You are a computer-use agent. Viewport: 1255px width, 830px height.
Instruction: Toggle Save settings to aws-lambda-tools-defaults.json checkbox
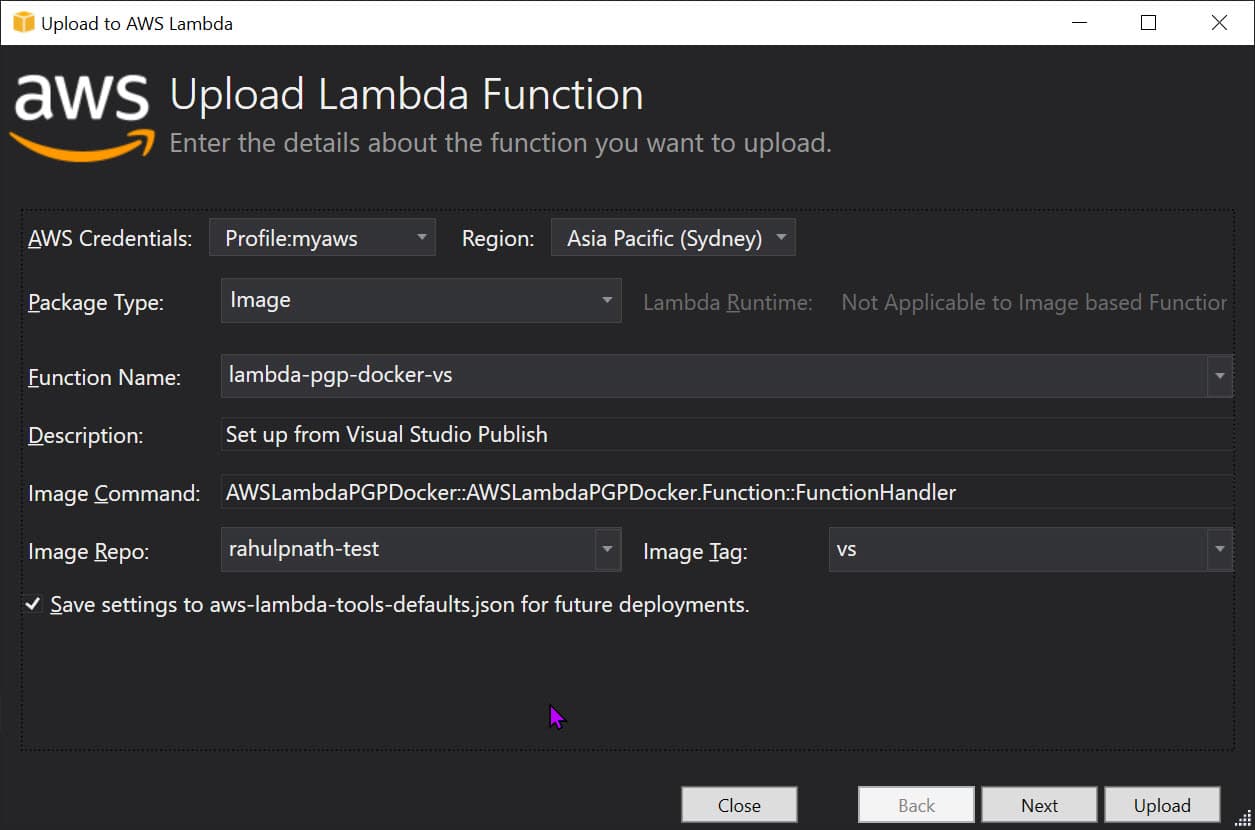coord(33,605)
